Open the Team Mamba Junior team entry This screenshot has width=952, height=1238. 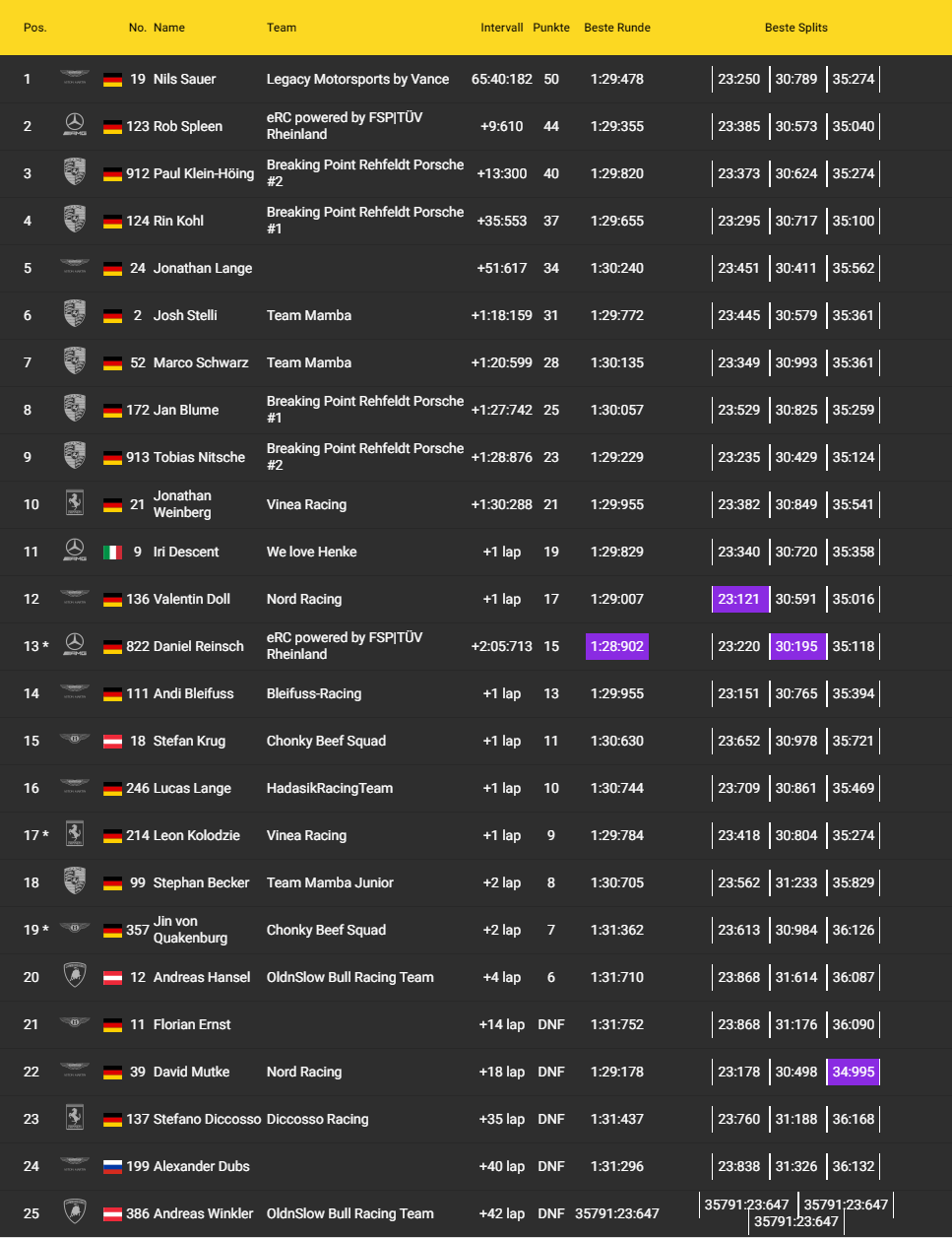pos(330,882)
